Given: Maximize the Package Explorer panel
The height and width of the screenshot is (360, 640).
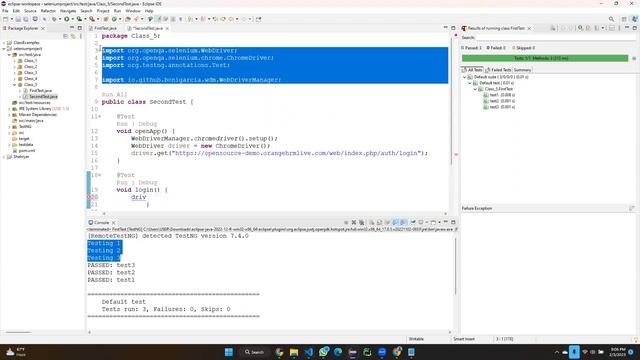Looking at the screenshot, I should (x=80, y=28).
